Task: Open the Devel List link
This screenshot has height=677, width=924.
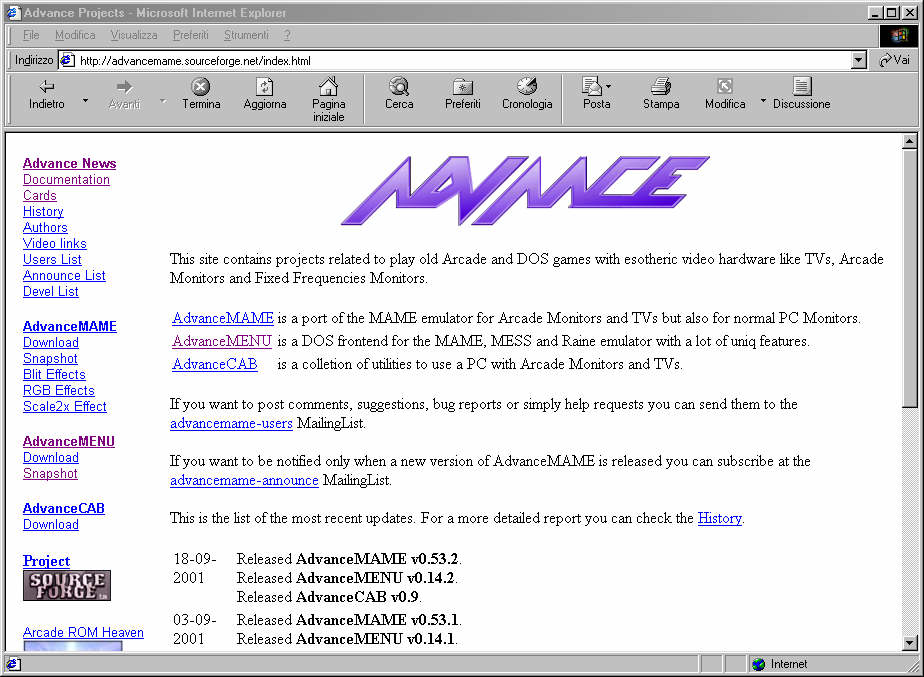Action: point(51,290)
